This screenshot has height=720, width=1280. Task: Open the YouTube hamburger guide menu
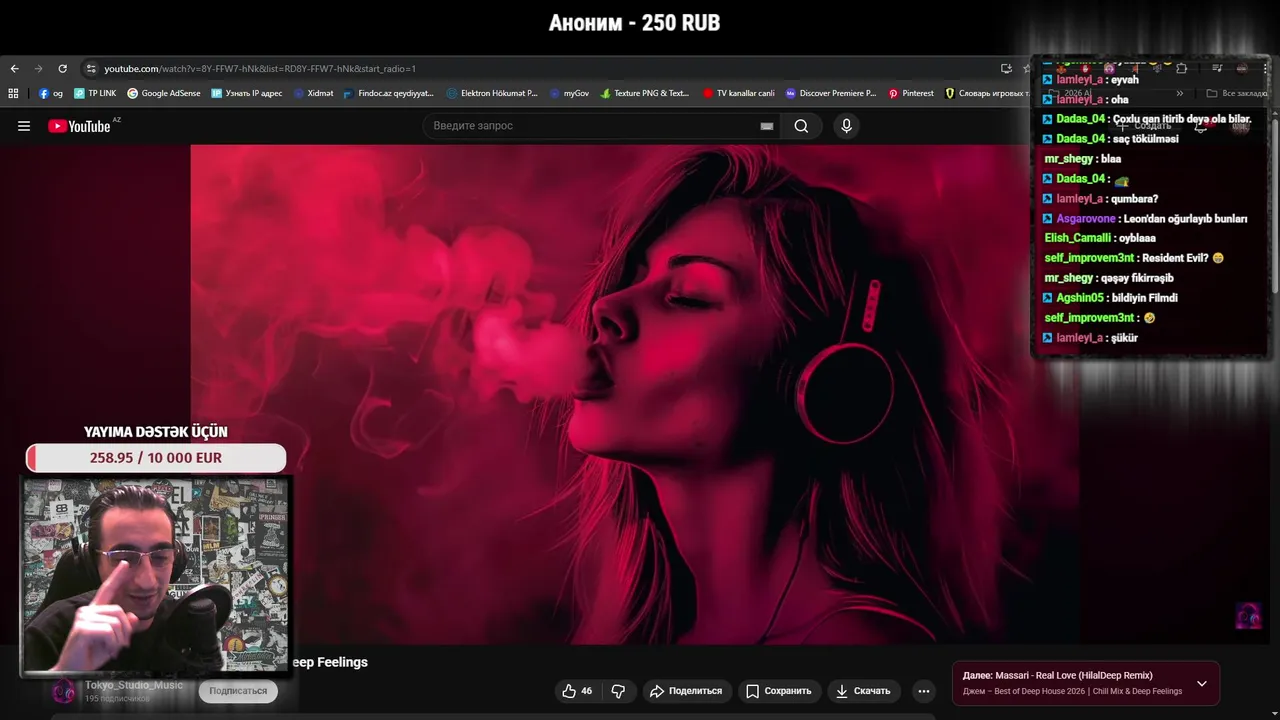(24, 126)
